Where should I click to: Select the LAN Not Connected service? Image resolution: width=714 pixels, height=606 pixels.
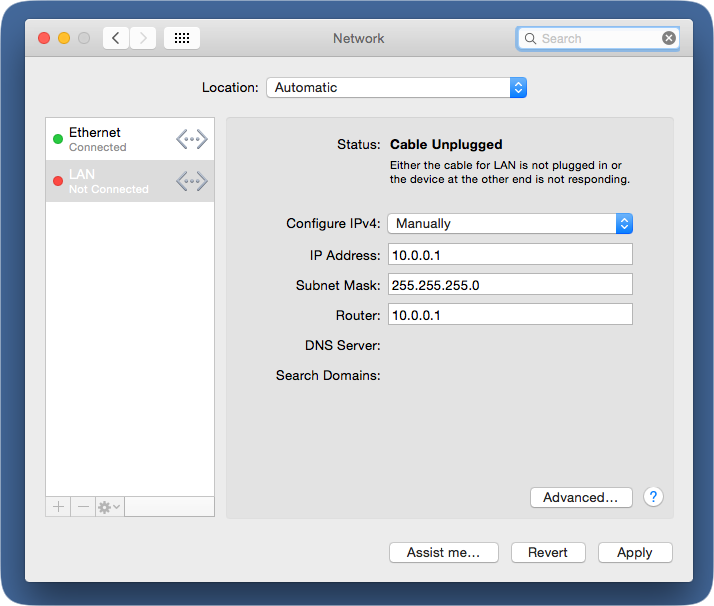[x=130, y=181]
